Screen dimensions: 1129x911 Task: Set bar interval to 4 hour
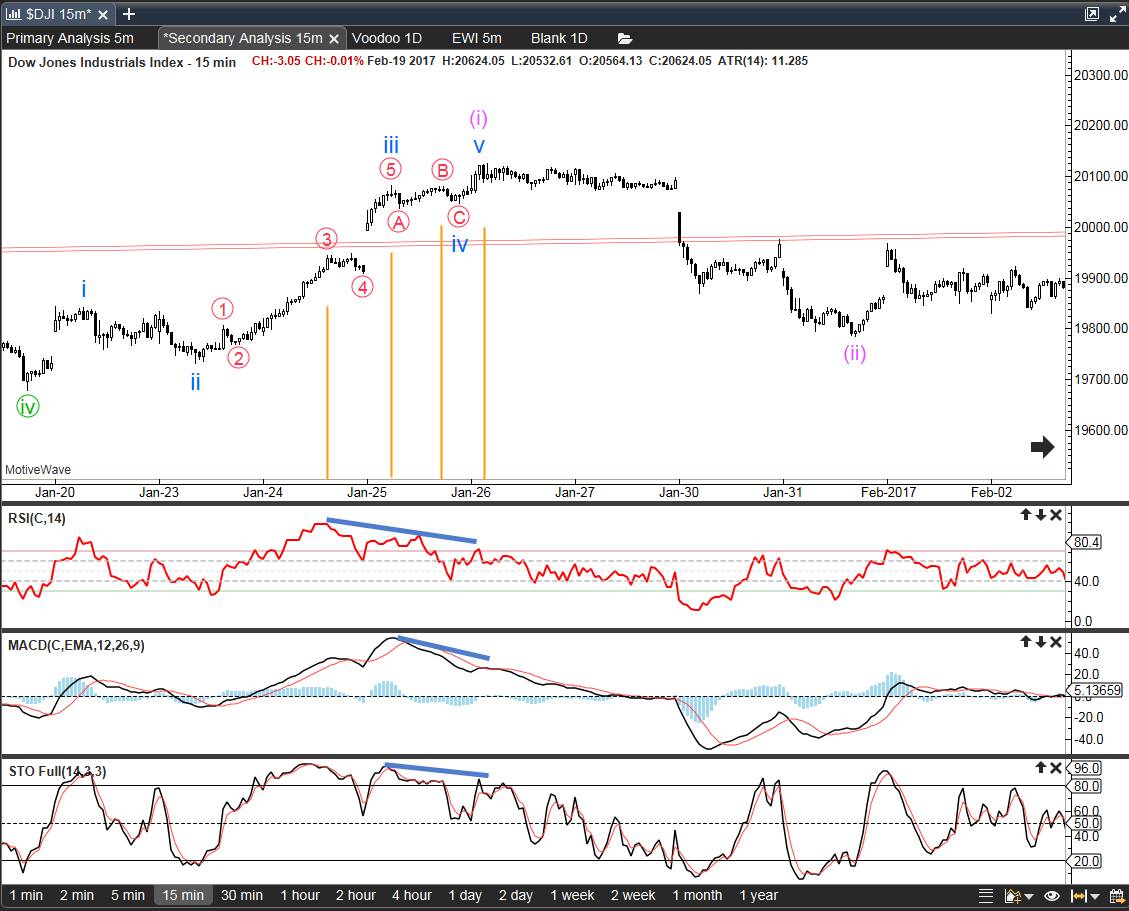click(x=412, y=895)
